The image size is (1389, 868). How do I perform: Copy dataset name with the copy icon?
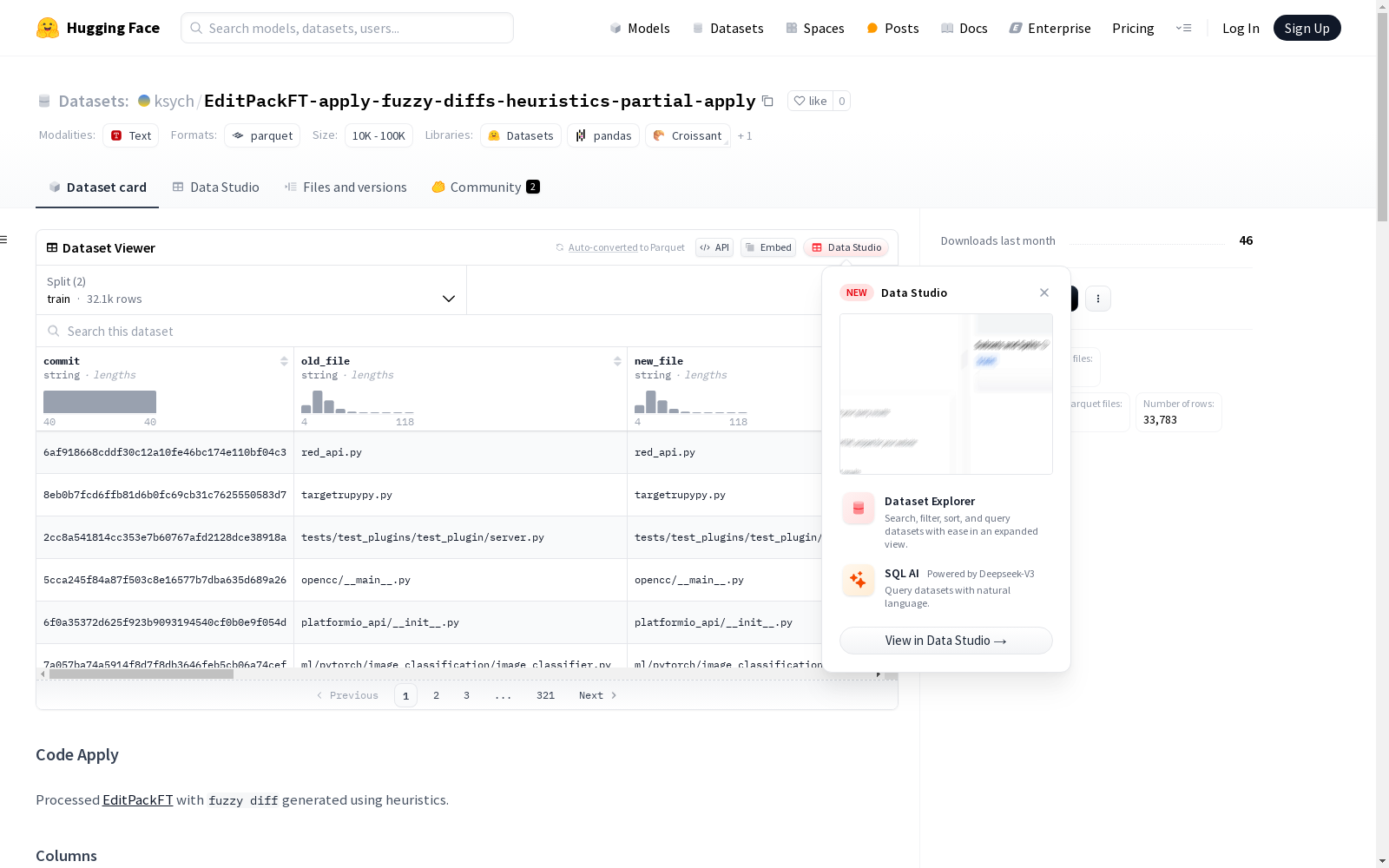(x=767, y=101)
